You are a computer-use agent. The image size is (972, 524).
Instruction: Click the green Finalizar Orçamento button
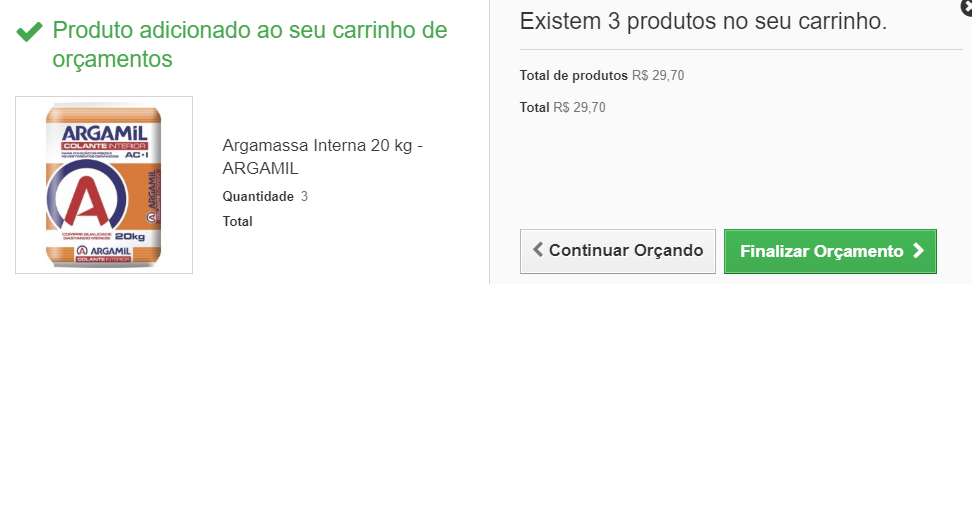[x=830, y=251]
